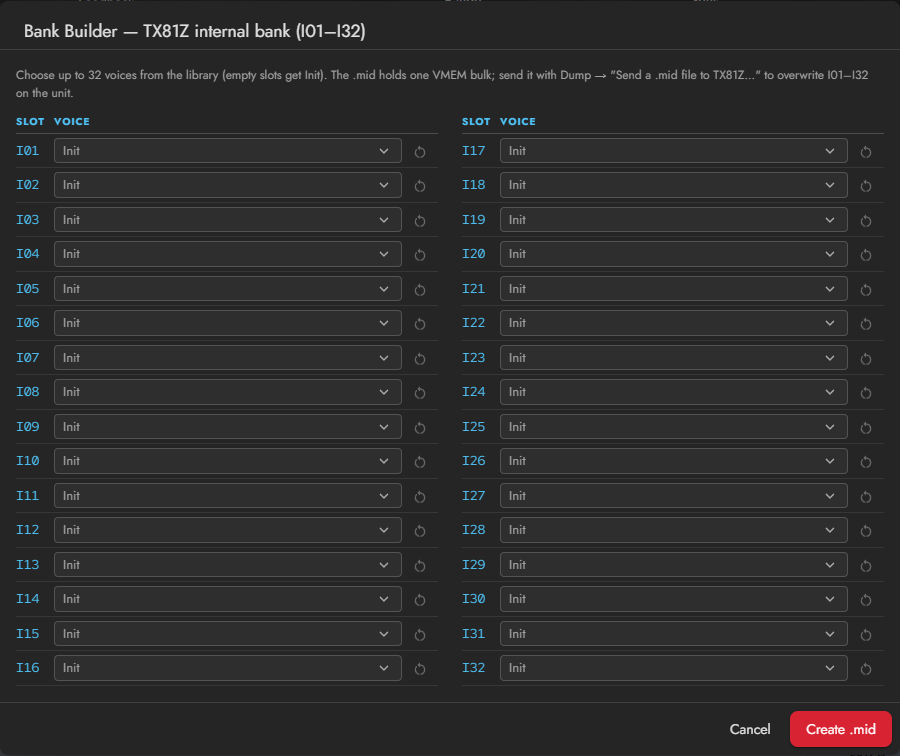Viewport: 900px width, 756px height.
Task: Reset slot I01 voice with circular arrow icon
Action: click(x=420, y=152)
